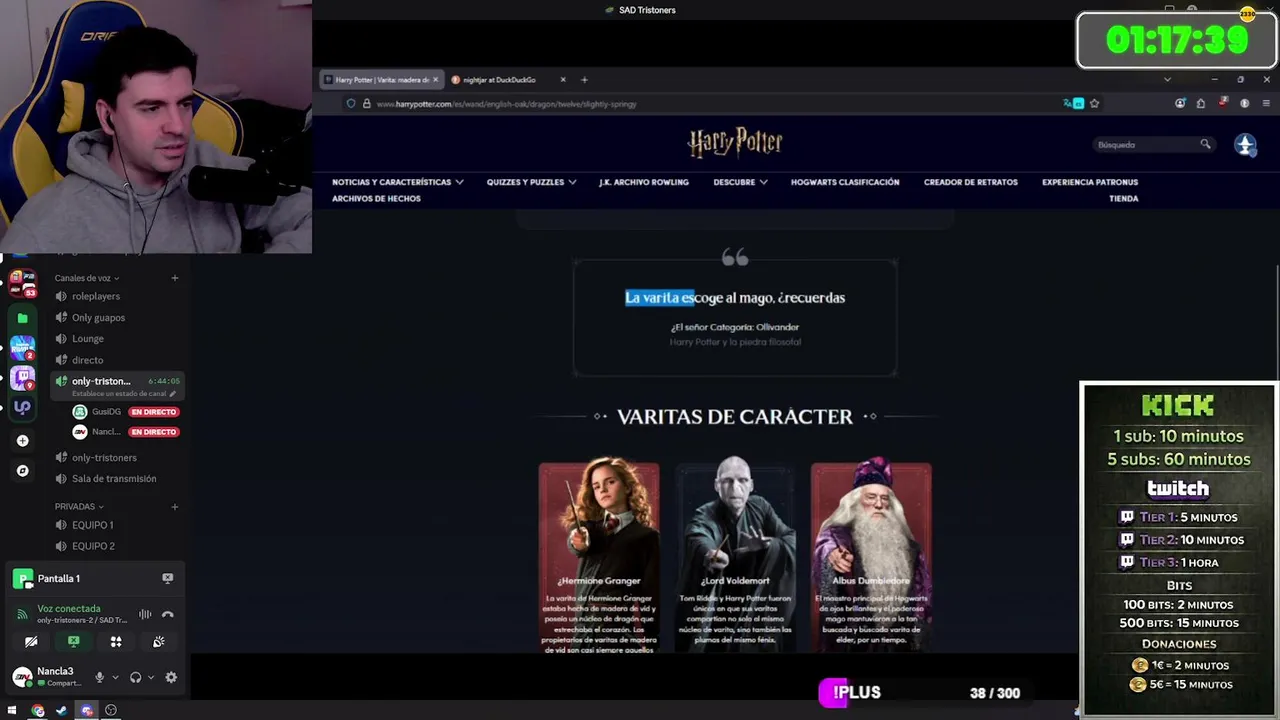Image resolution: width=1280 pixels, height=720 pixels.
Task: Expand Quizzes y Puzzles menu
Action: click(531, 182)
